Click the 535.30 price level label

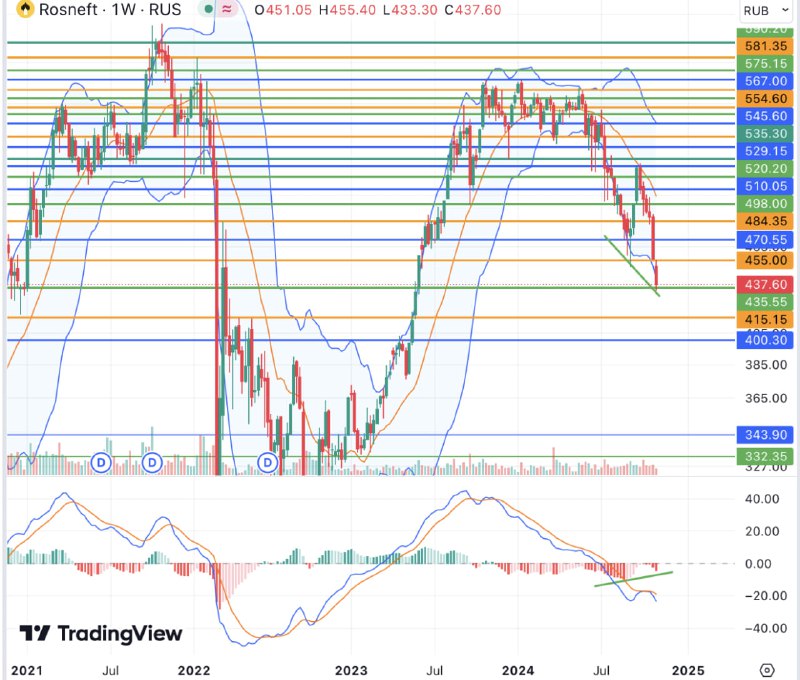pos(765,134)
